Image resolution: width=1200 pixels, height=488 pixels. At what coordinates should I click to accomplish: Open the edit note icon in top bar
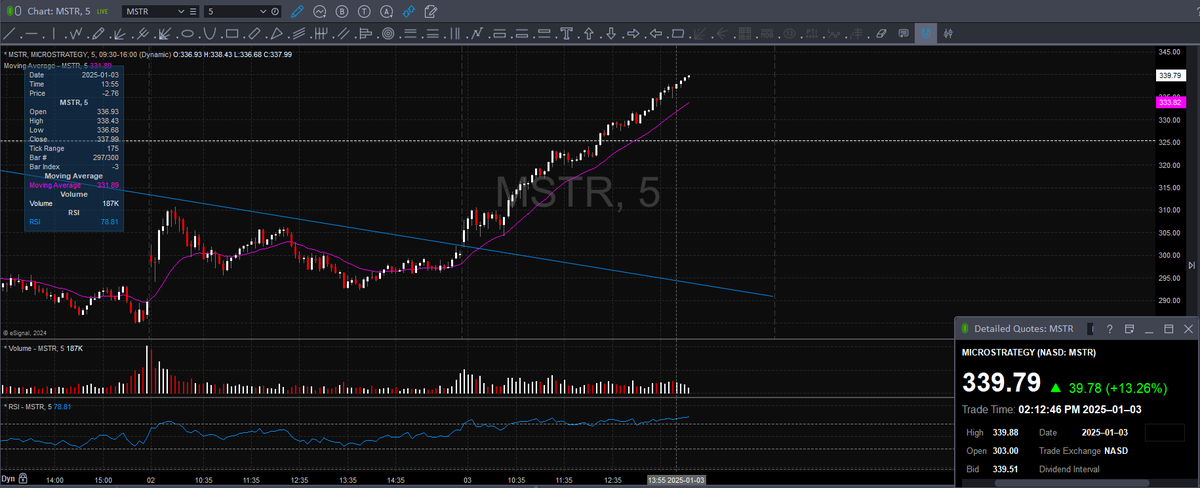430,11
